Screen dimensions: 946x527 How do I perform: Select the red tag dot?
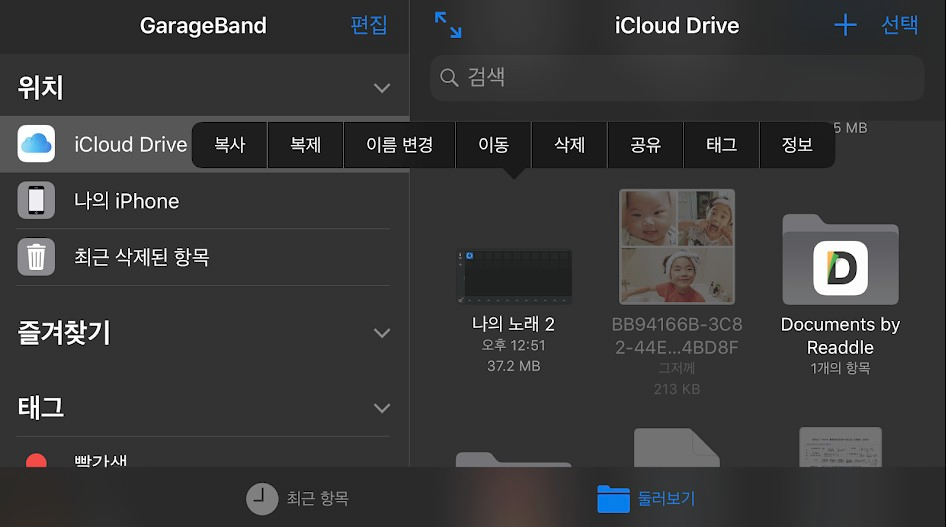[36, 461]
